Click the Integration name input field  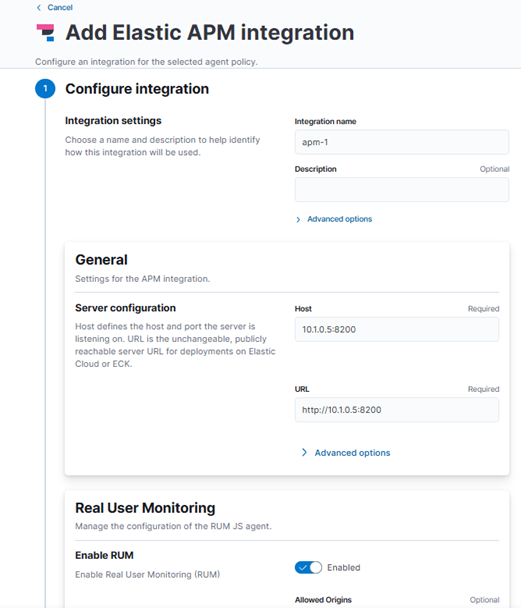pos(402,142)
